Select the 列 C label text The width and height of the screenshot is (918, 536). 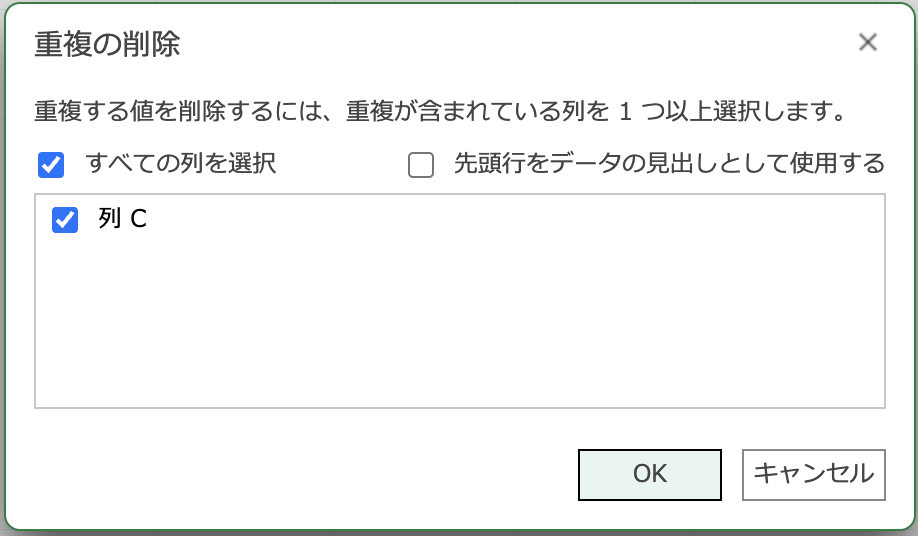click(123, 220)
